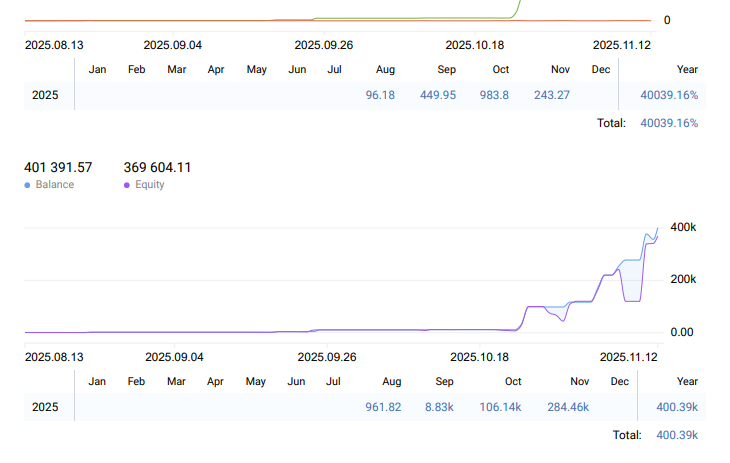Click the 2025.10.18 date on the balance chart axis
730x463 pixels.
point(480,357)
